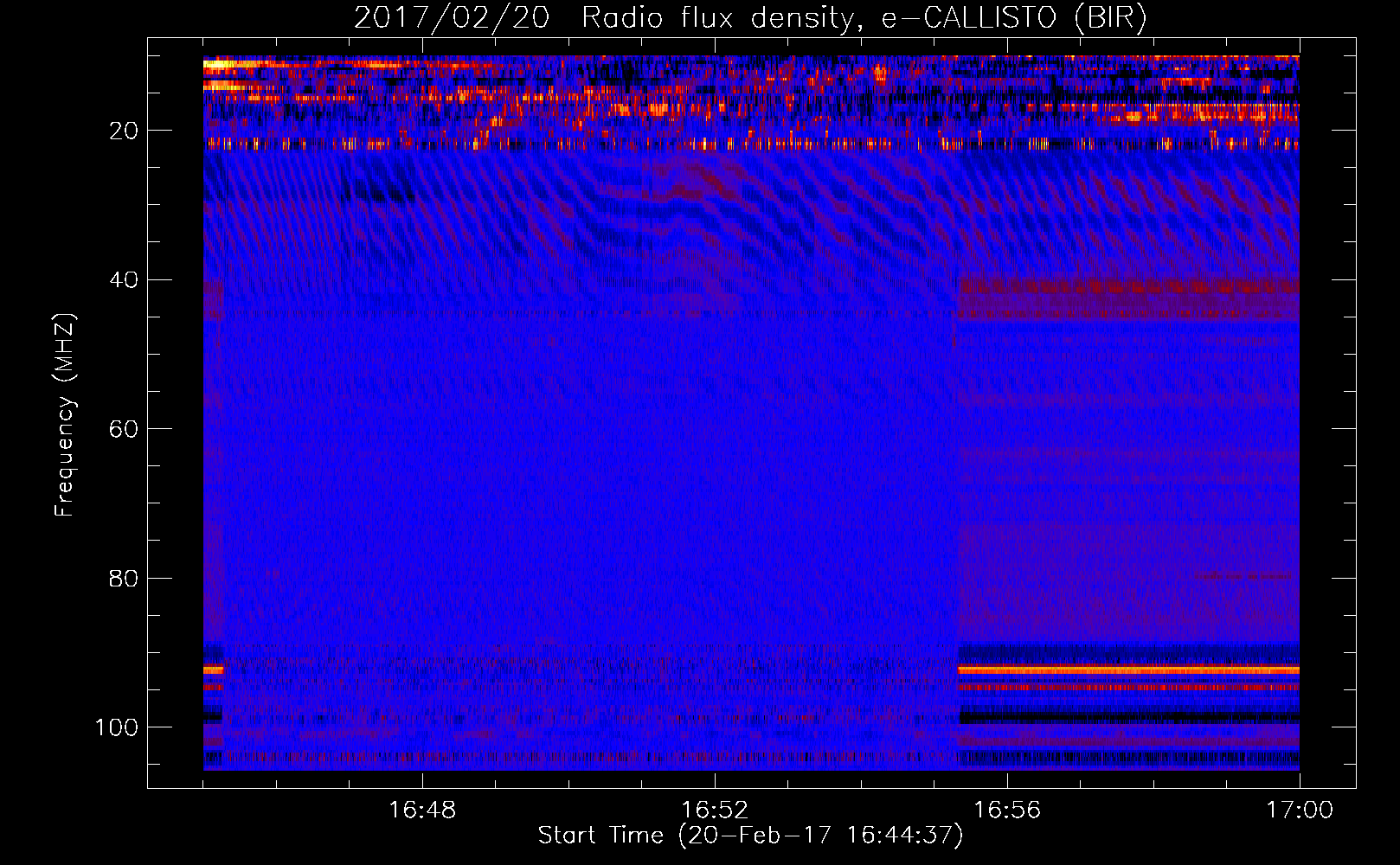Click the time tick label 16:56

pyautogui.click(x=1007, y=810)
